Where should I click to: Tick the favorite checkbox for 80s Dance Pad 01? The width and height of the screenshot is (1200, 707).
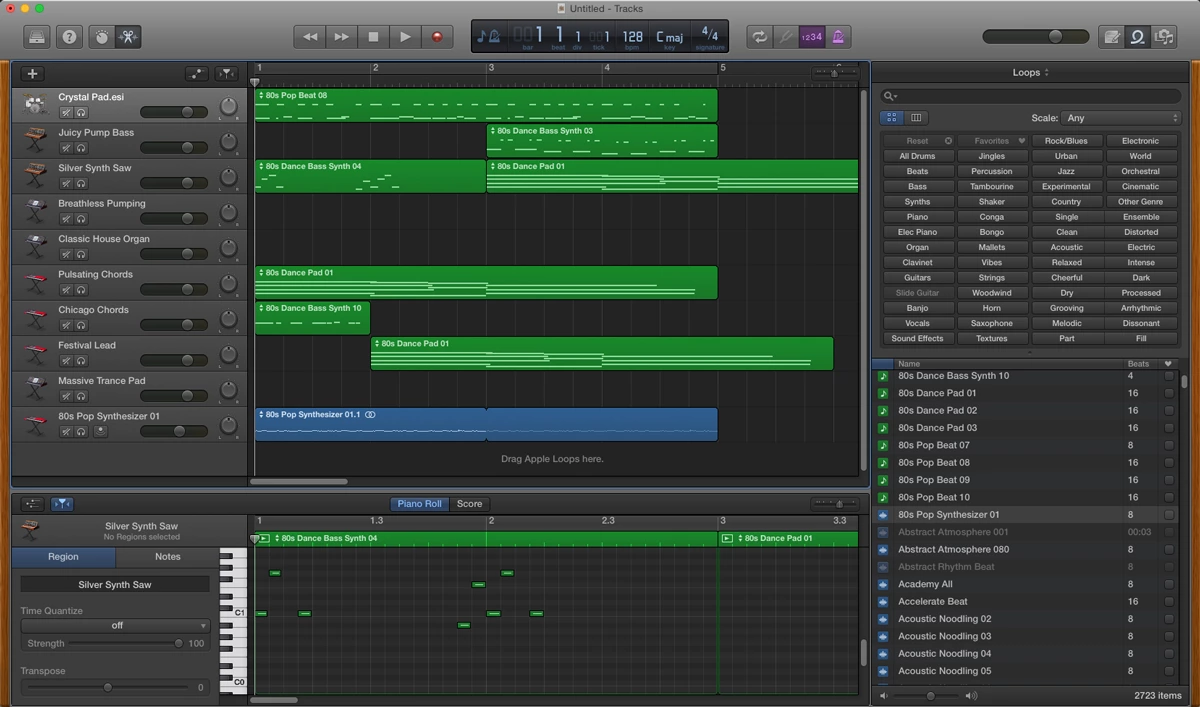pyautogui.click(x=1168, y=393)
